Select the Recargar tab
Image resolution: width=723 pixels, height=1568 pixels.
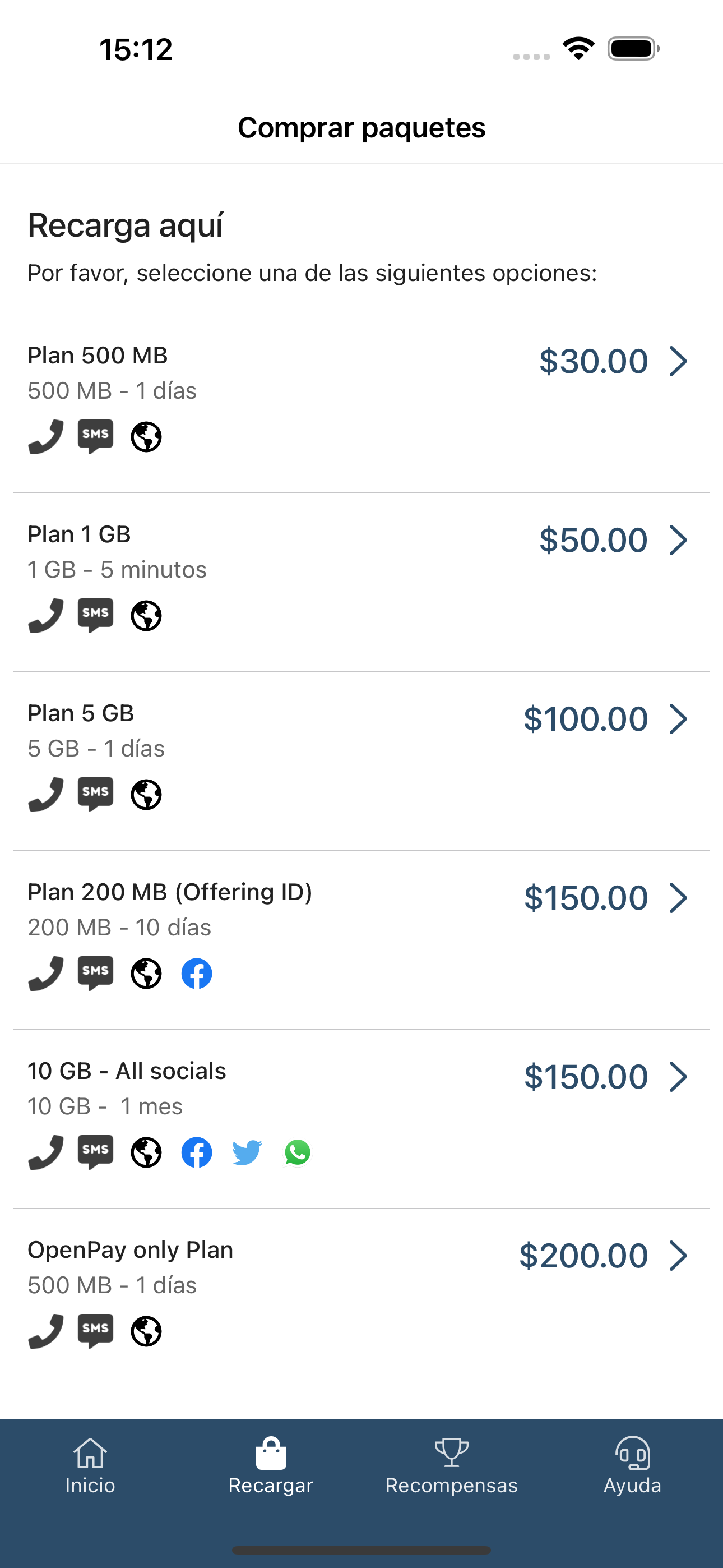[271, 1466]
